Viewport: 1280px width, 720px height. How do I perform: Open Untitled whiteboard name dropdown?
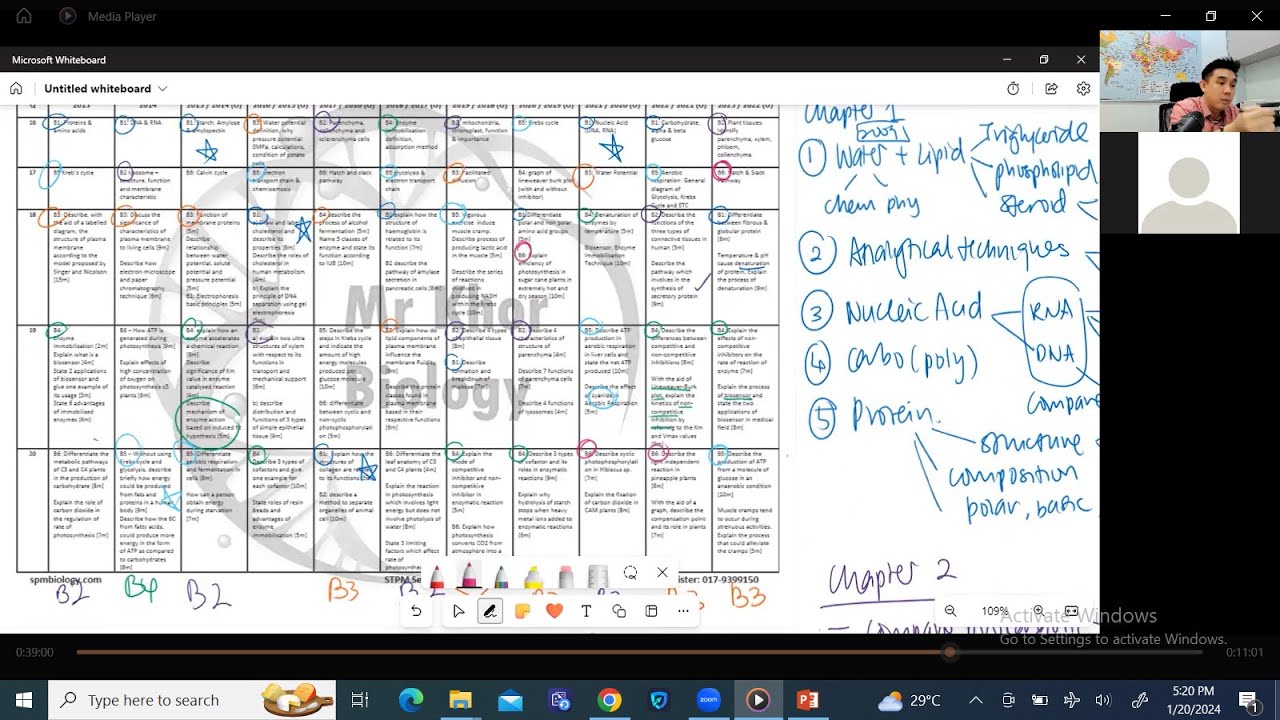(105, 89)
